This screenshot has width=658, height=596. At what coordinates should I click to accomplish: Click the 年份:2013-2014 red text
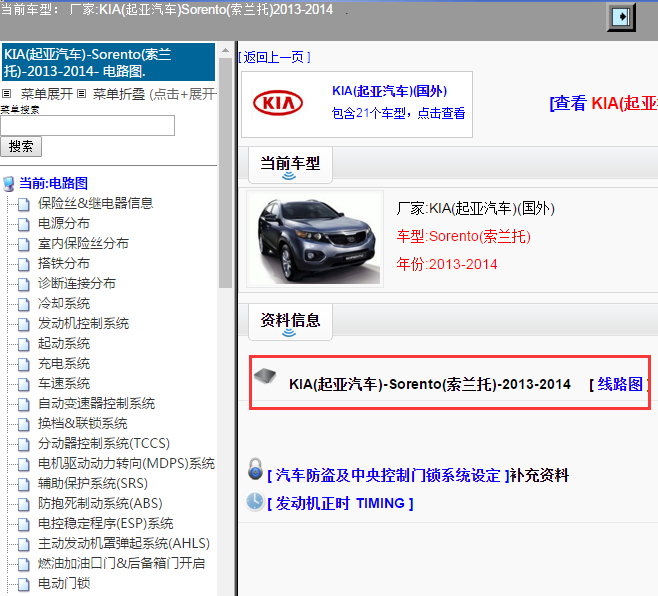click(x=447, y=264)
